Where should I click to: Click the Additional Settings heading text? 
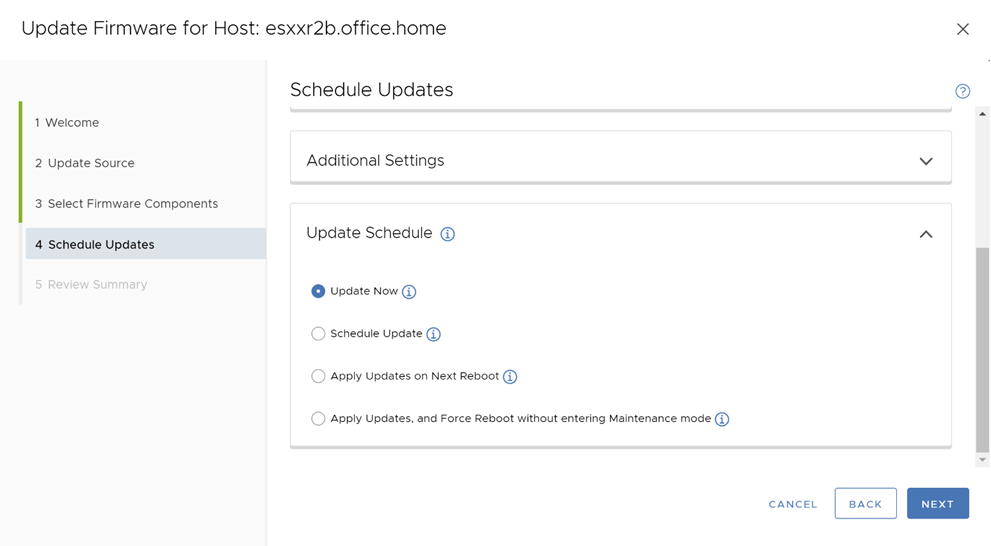pos(375,161)
